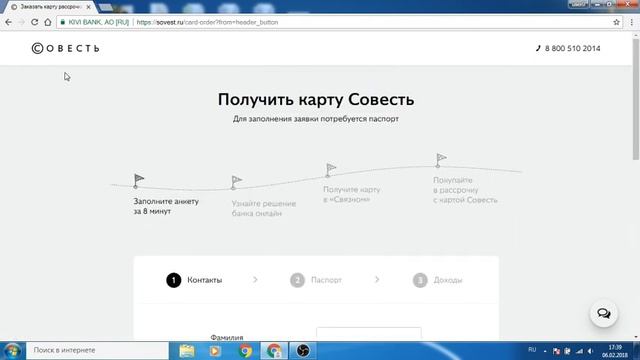Click 'Узнайте решение банка онлайн' text
This screenshot has width=640, height=360.
(264, 208)
